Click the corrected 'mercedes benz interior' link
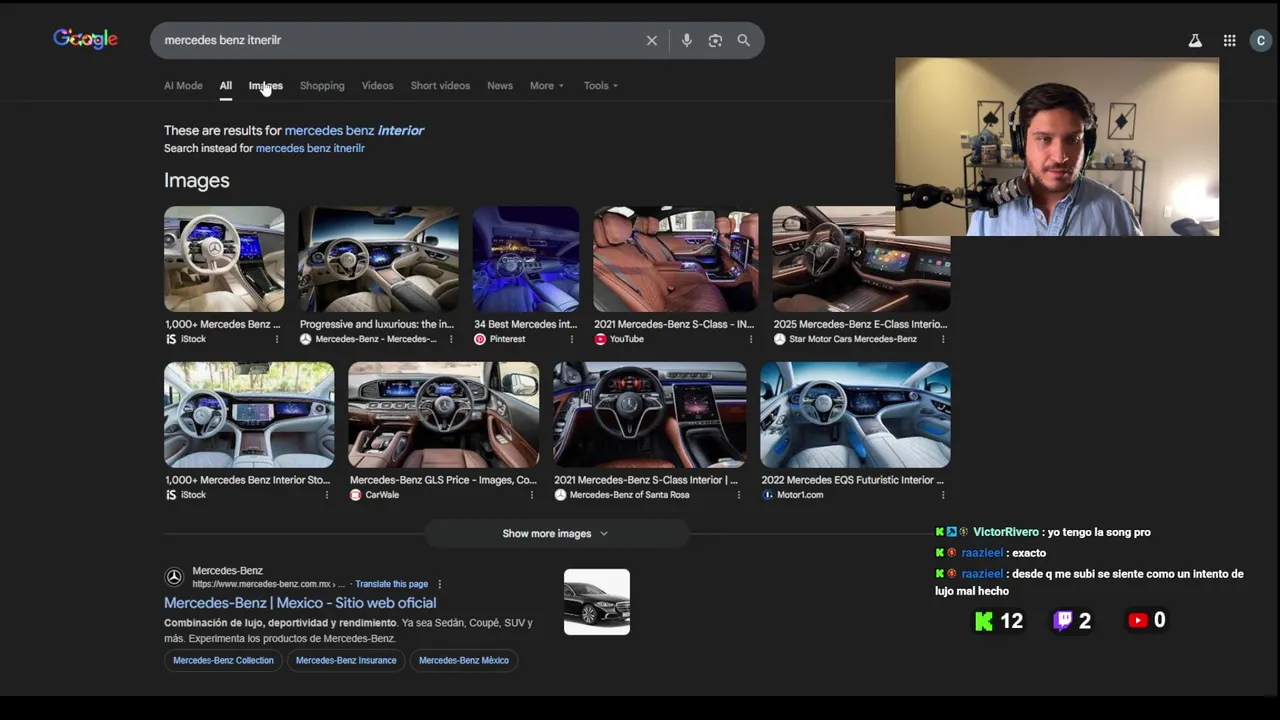This screenshot has height=720, width=1280. (354, 130)
